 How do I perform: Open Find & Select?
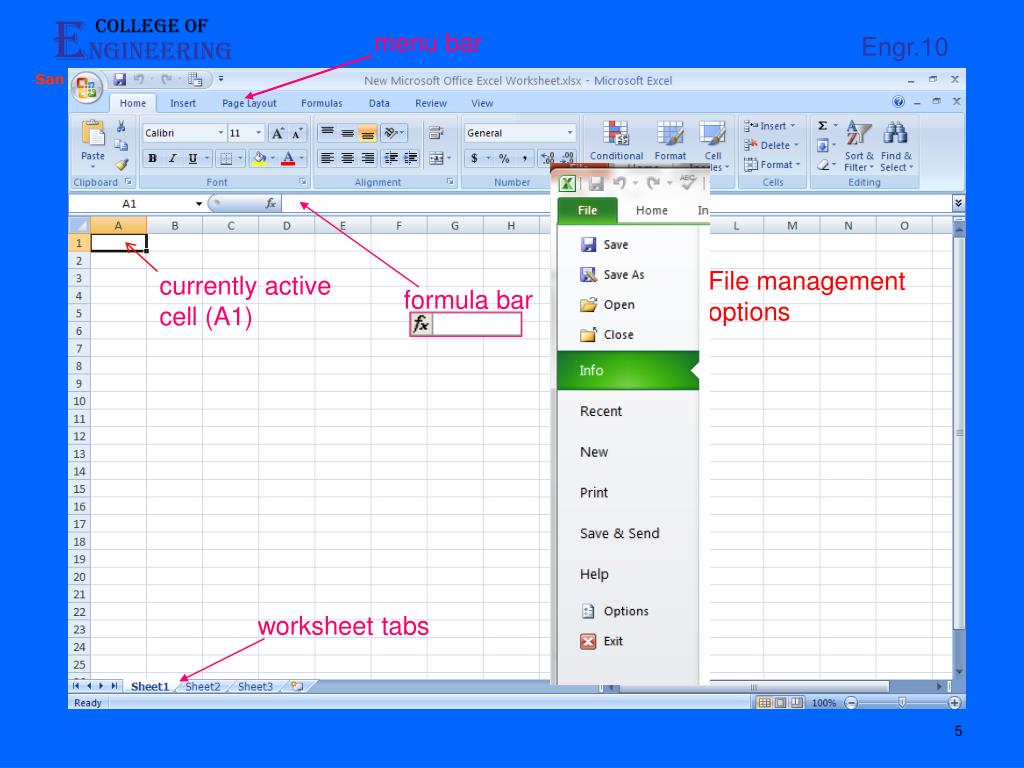896,146
